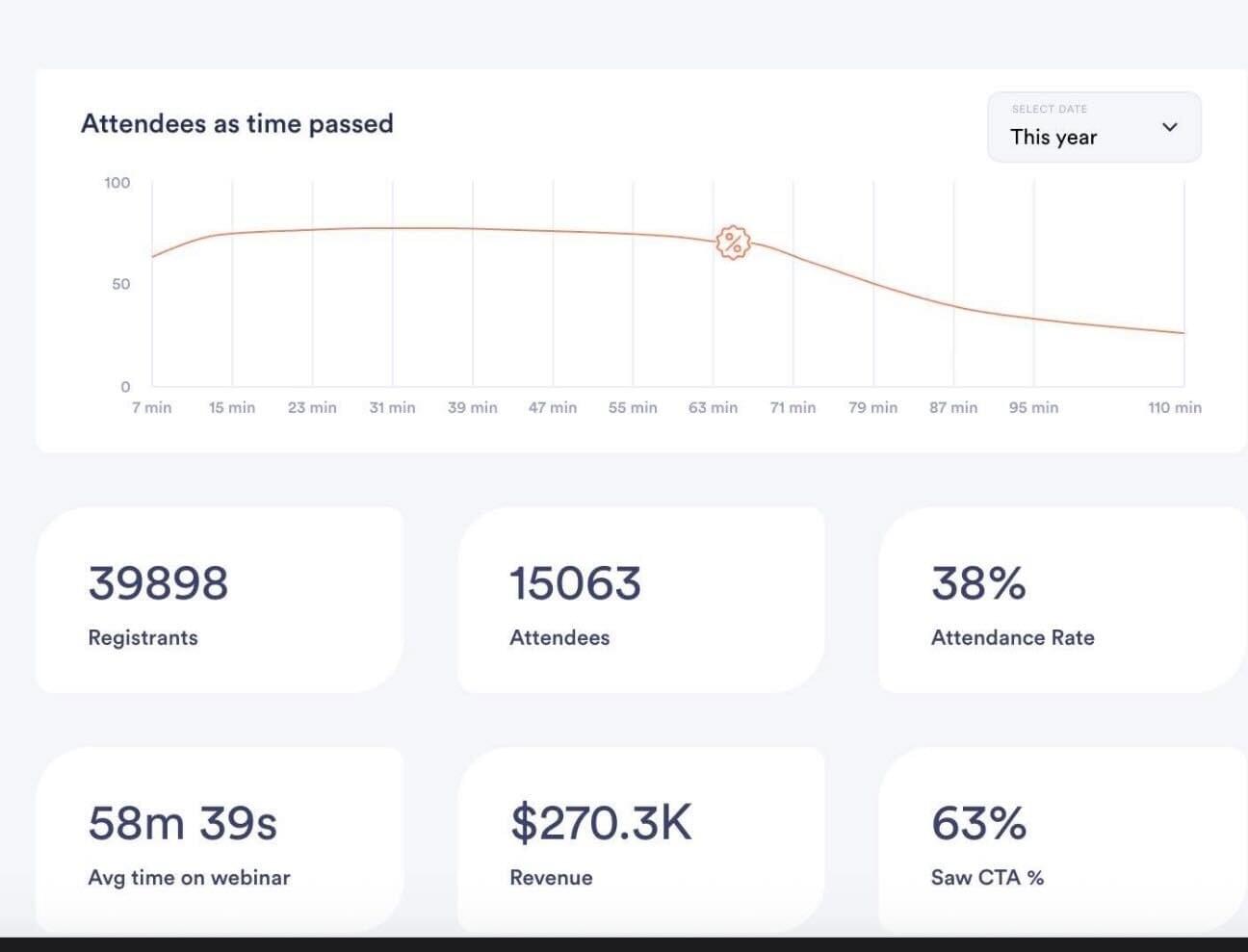The image size is (1248, 952).
Task: Select the 38% Attendance Rate card
Action: point(1062,600)
